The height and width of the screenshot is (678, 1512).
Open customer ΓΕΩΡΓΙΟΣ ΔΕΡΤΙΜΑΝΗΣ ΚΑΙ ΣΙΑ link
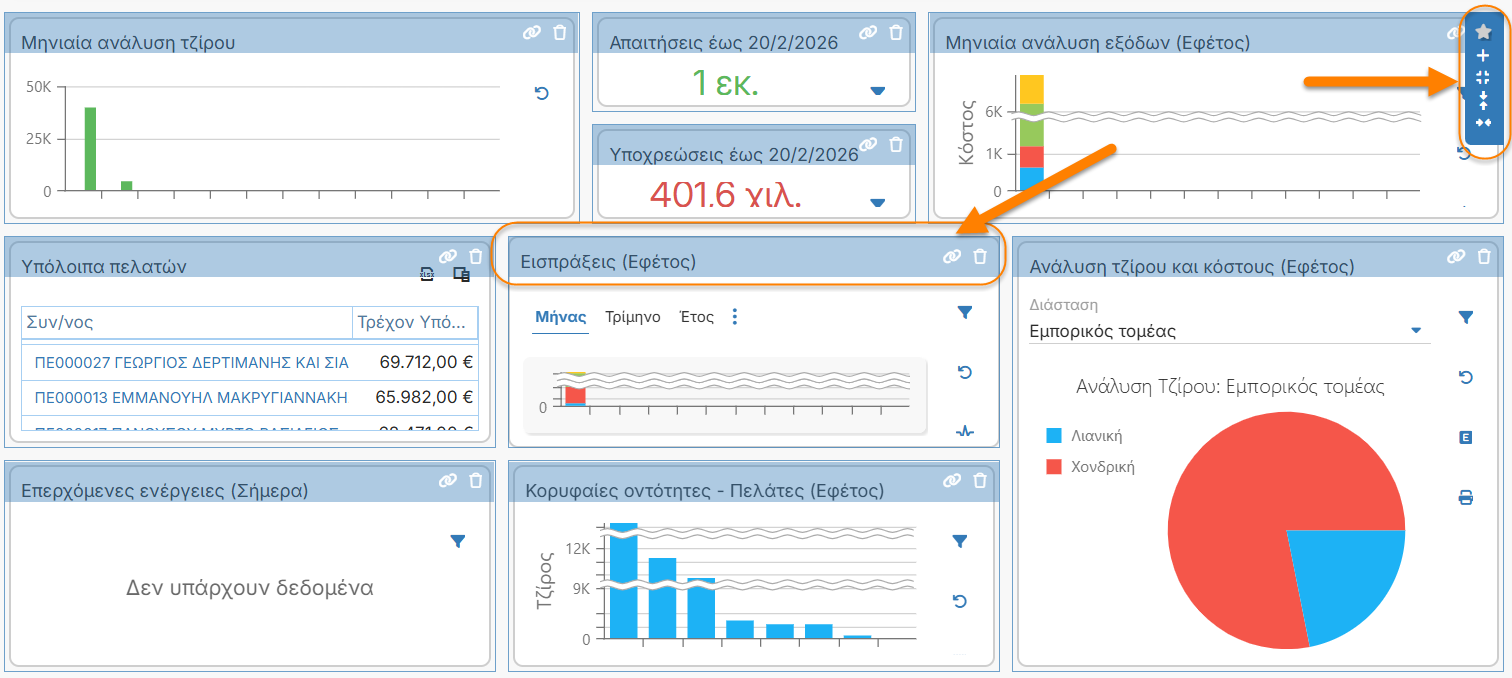[x=191, y=362]
